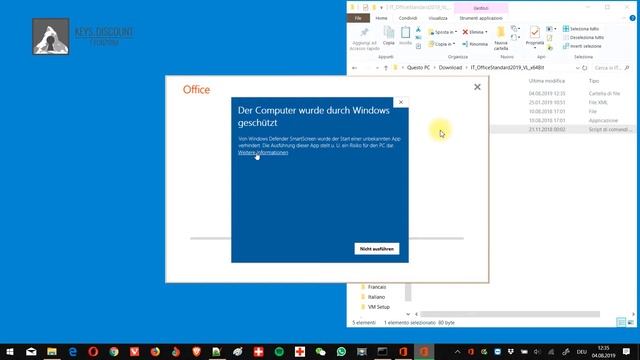Open the notification center icon
Viewport: 640px width, 360px height.
(626, 351)
